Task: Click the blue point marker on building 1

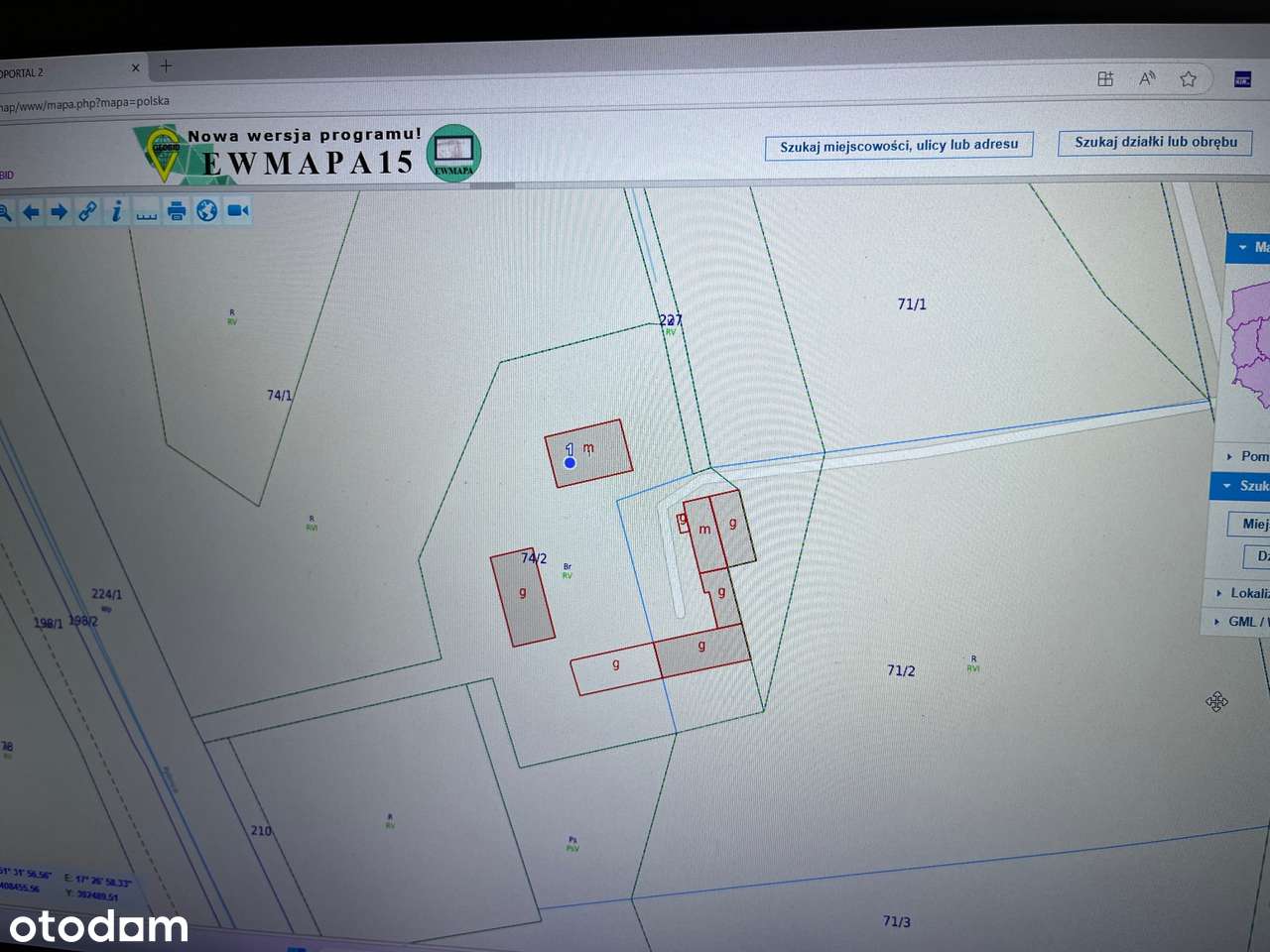Action: [570, 462]
